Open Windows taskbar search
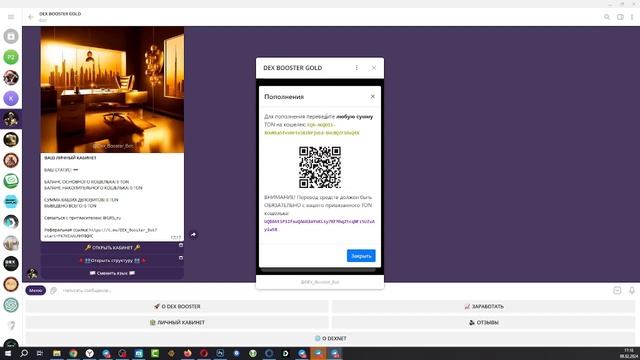The width and height of the screenshot is (640, 360). (x=24, y=353)
